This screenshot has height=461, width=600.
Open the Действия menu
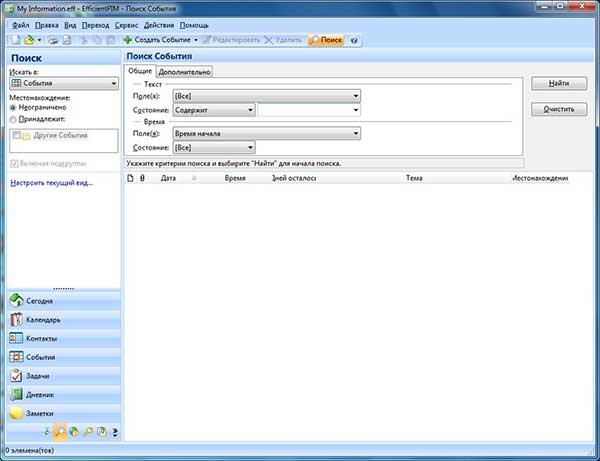pyautogui.click(x=159, y=25)
